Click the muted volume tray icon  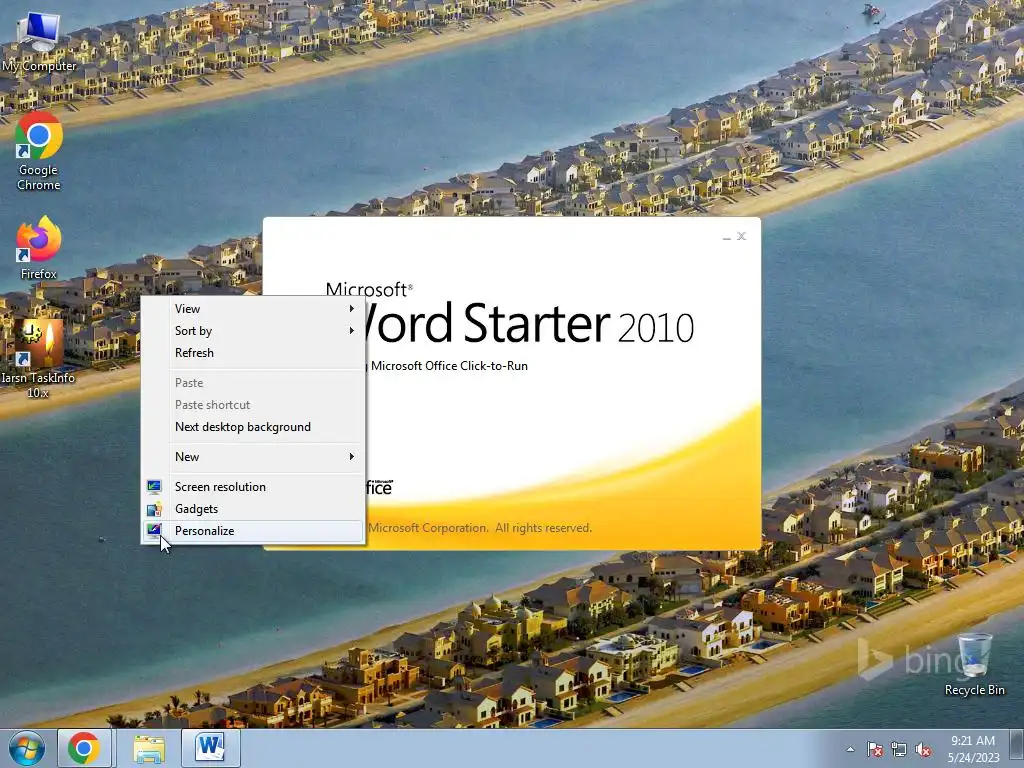(x=923, y=749)
